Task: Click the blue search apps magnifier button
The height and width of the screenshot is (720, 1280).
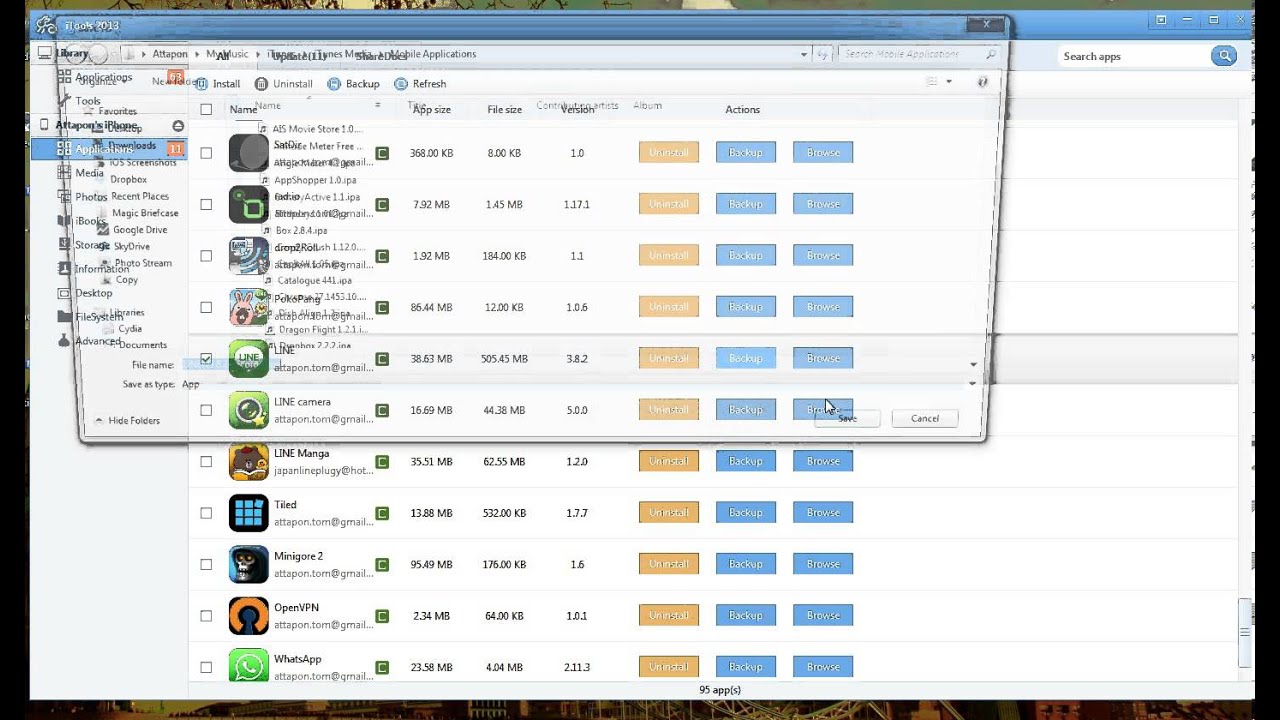Action: [x=1224, y=56]
